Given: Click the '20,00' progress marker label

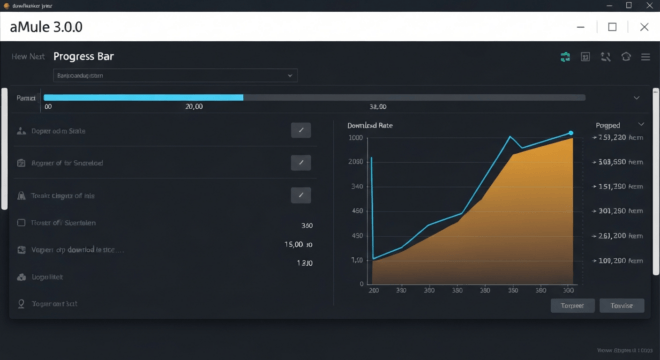Looking at the screenshot, I should pyautogui.click(x=194, y=107).
